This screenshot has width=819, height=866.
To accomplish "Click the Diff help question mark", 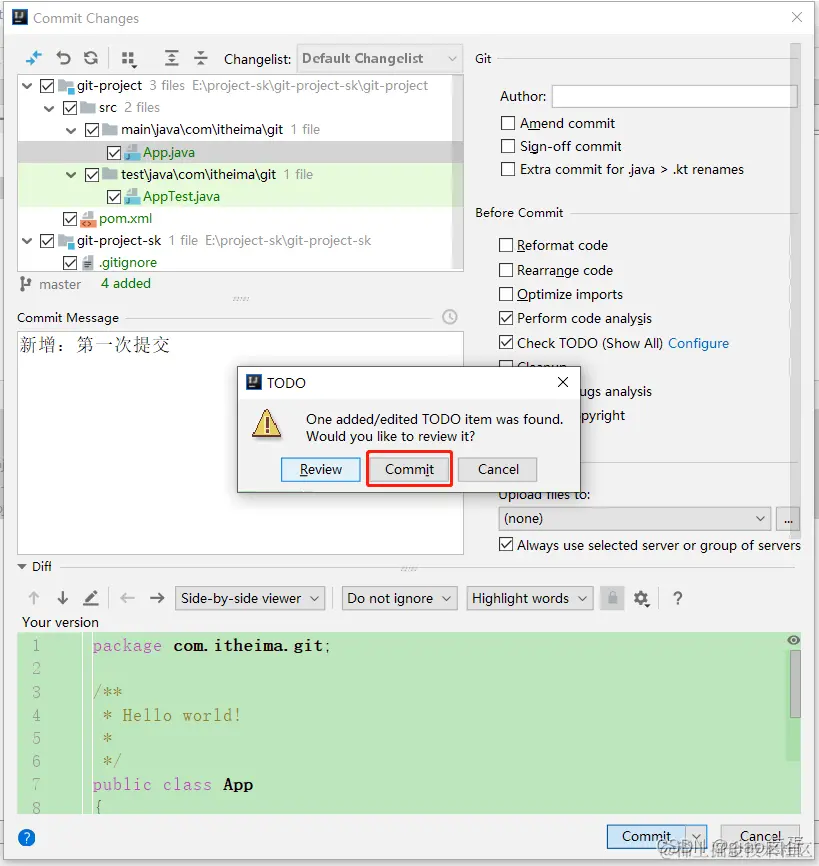I will pyautogui.click(x=678, y=598).
